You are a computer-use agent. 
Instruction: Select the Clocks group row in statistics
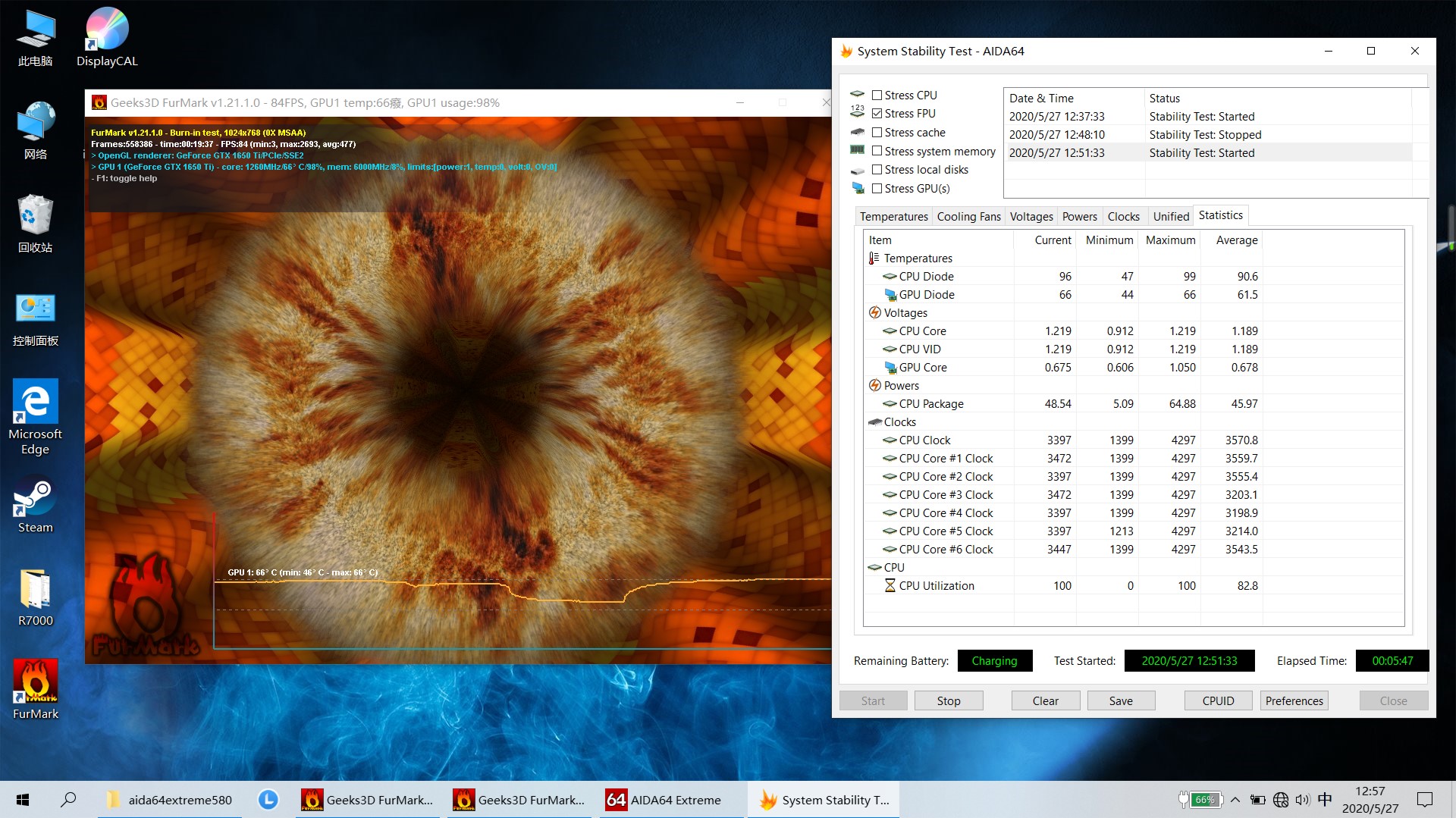click(899, 422)
